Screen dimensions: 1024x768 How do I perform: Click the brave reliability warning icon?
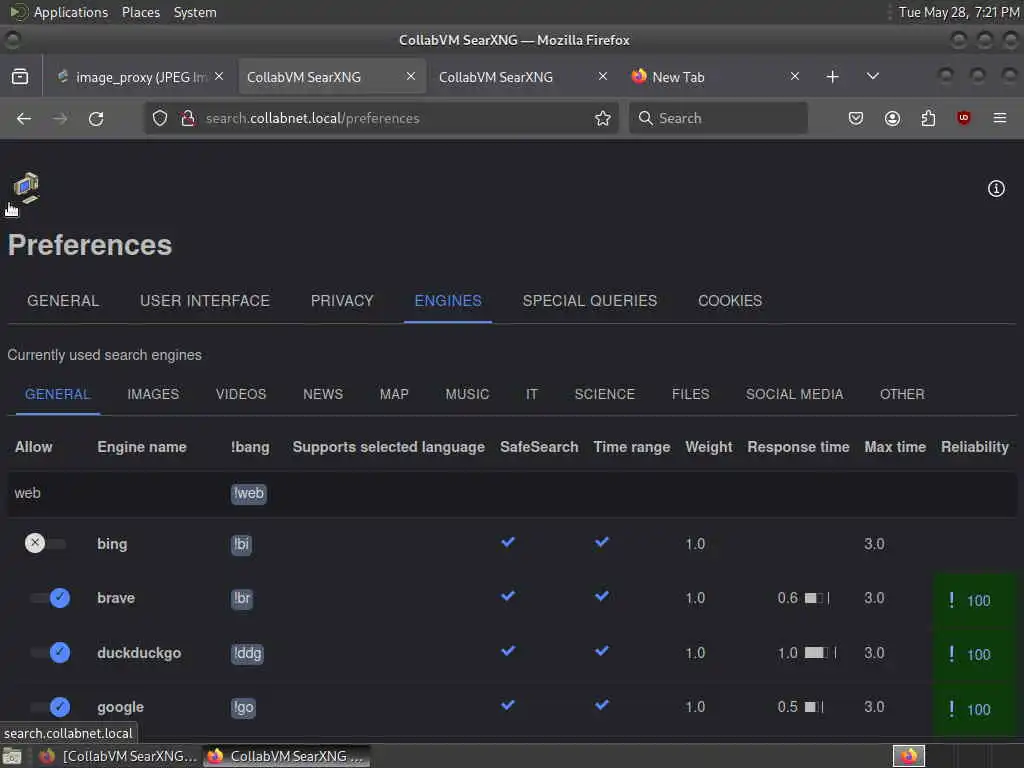(951, 600)
